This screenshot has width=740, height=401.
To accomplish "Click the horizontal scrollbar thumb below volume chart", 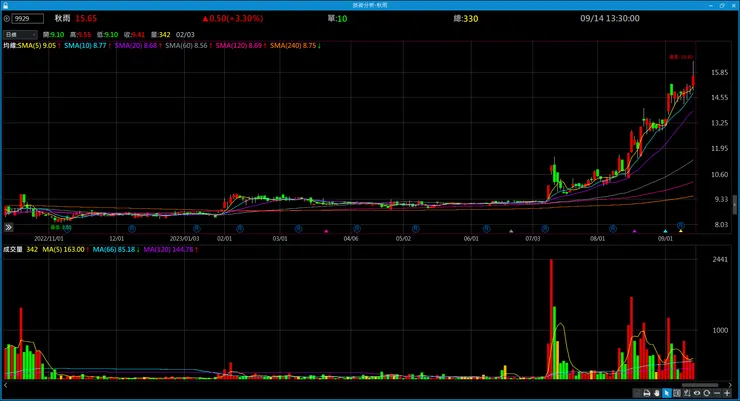I will click(700, 385).
